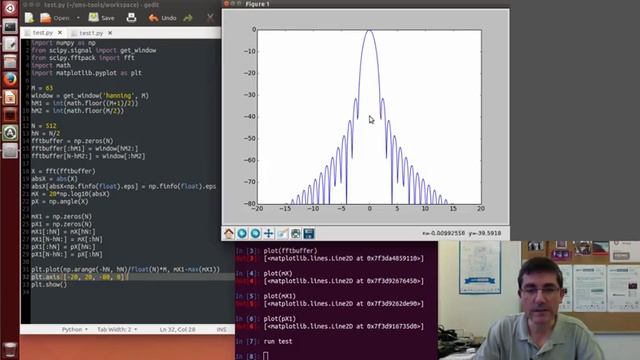The width and height of the screenshot is (640, 360).
Task: Click the 'plot(pX1)' terminal input line
Action: click(280, 318)
